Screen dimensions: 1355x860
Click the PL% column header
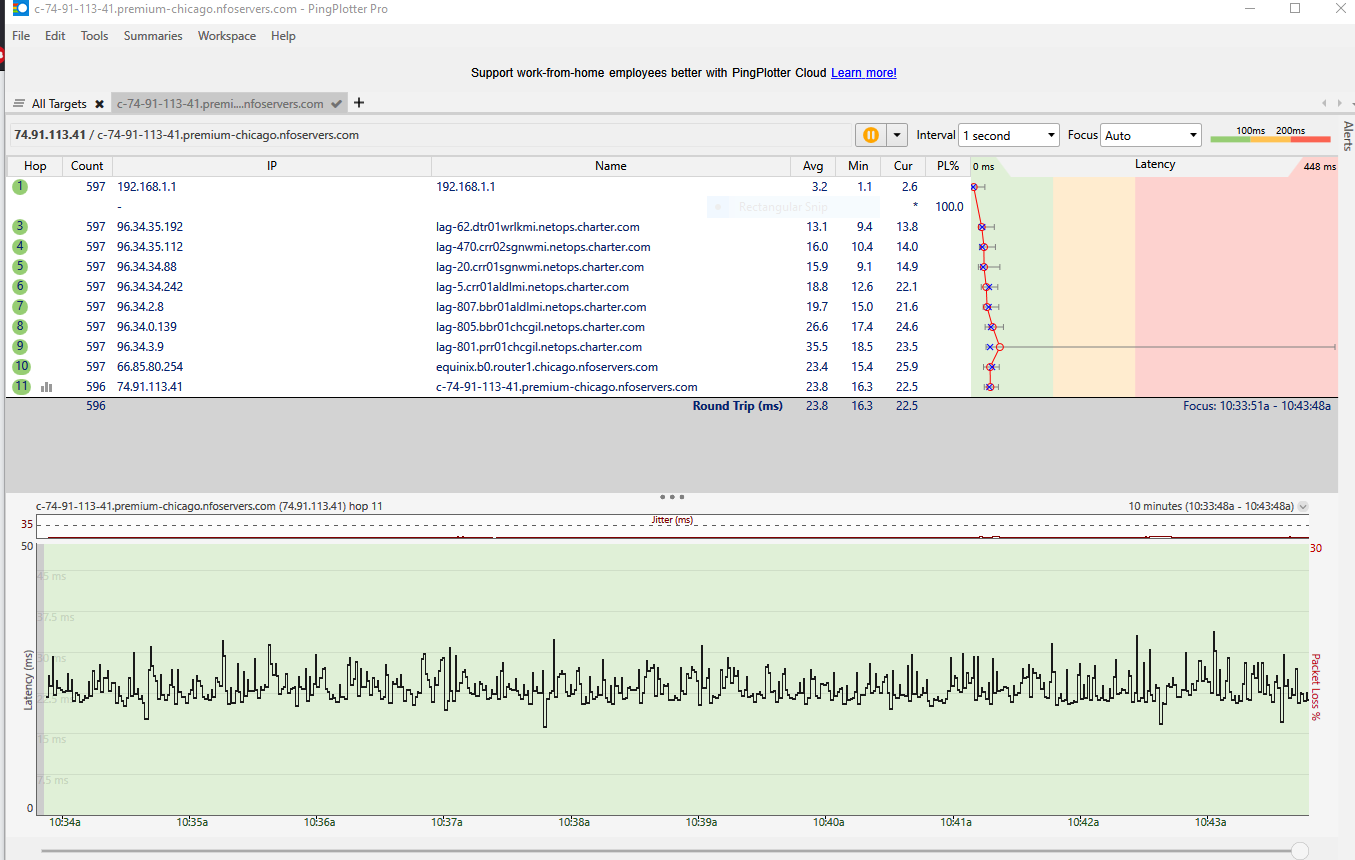[x=947, y=166]
